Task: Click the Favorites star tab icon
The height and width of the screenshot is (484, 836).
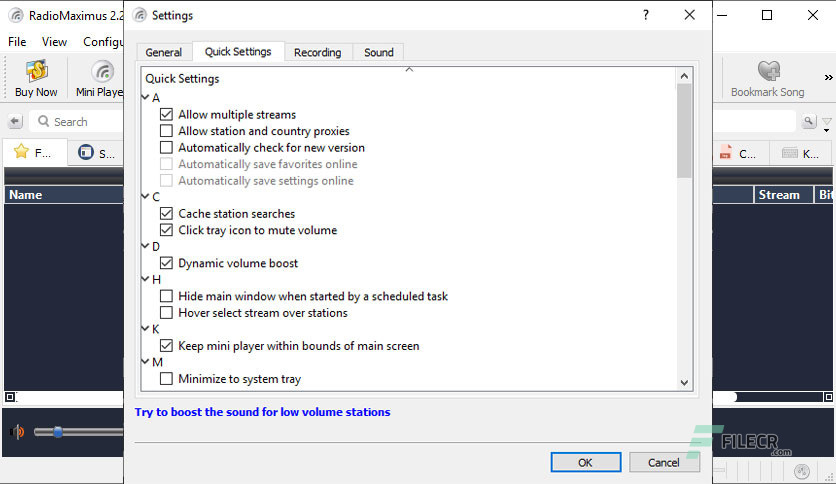Action: (21, 151)
